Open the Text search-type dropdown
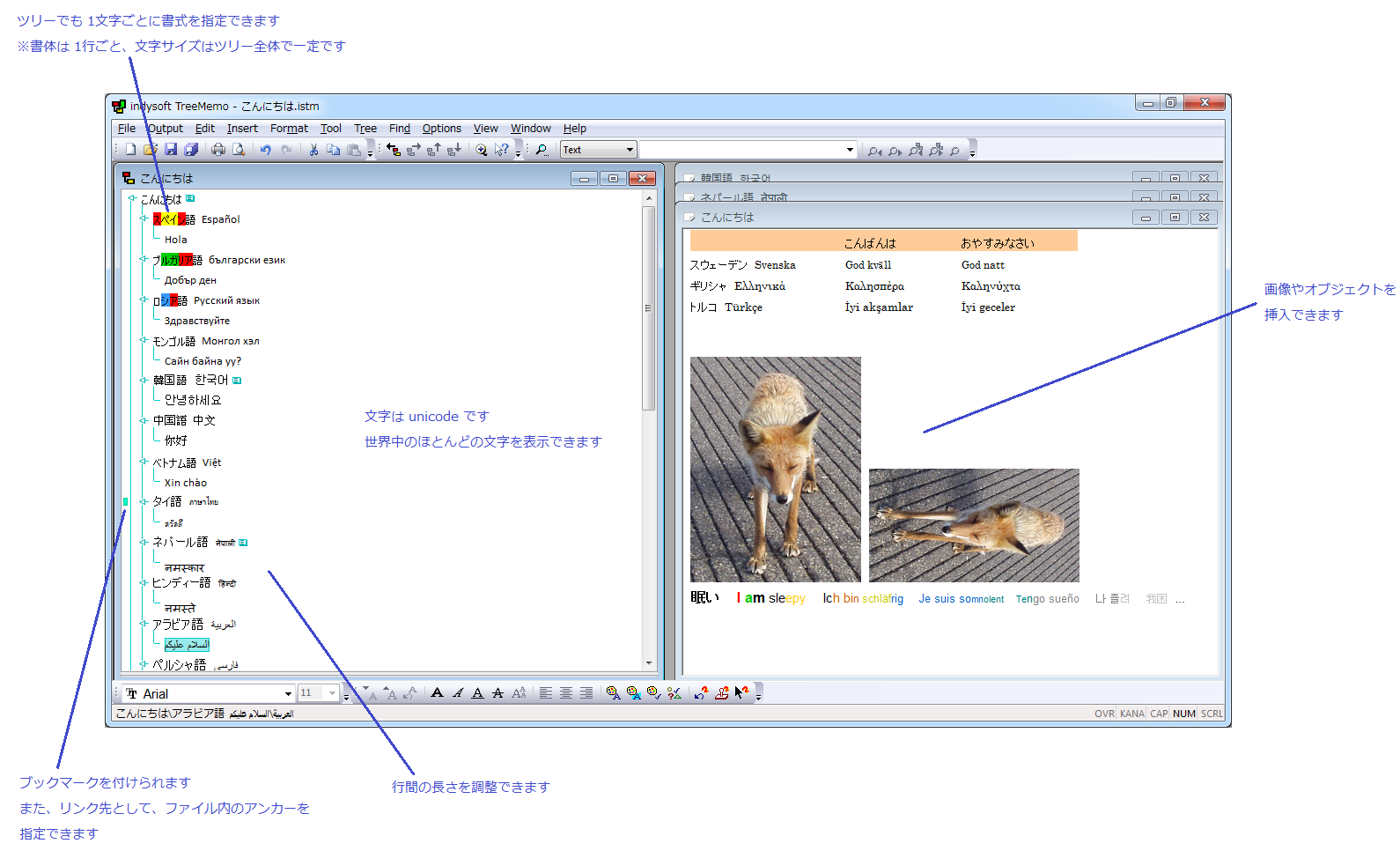 (630, 150)
